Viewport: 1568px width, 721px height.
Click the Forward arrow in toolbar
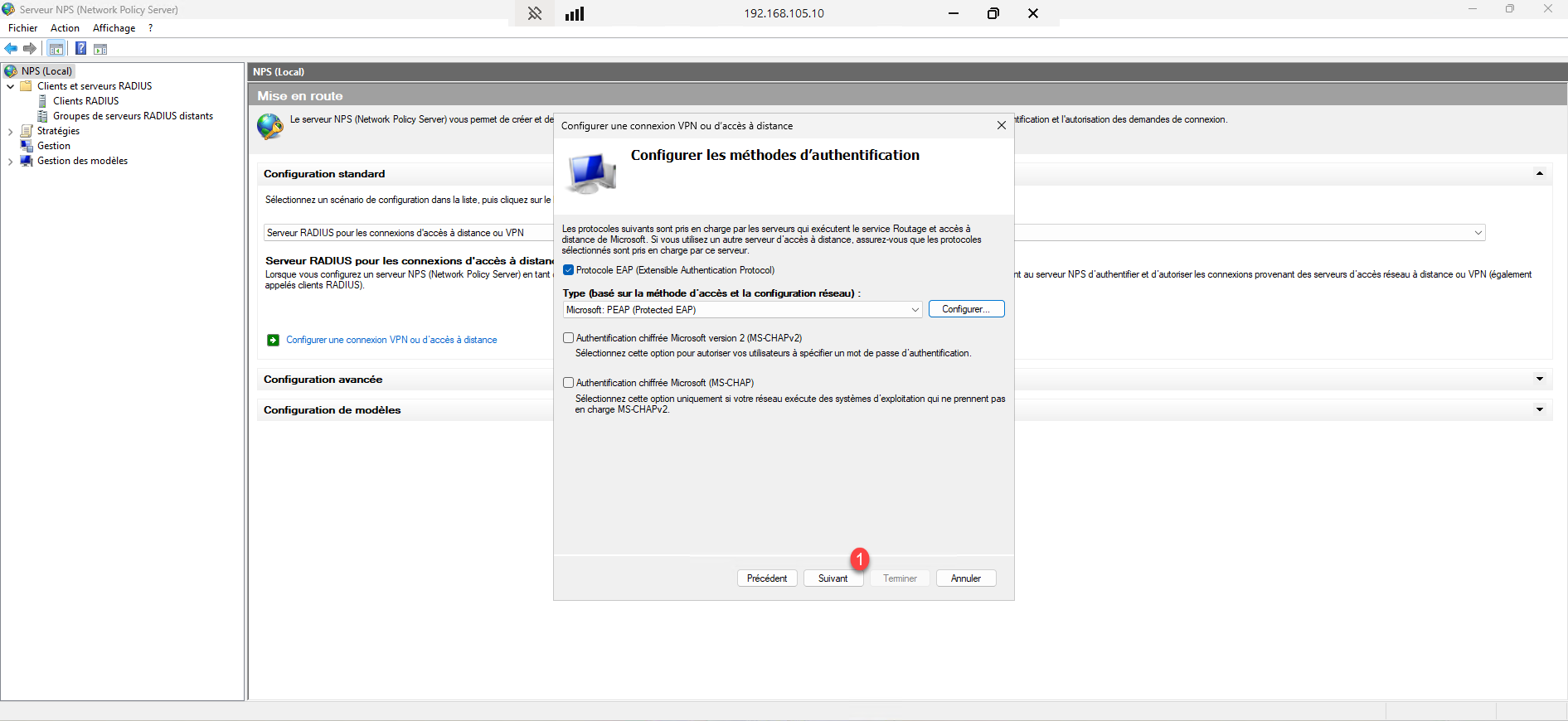pos(30,49)
